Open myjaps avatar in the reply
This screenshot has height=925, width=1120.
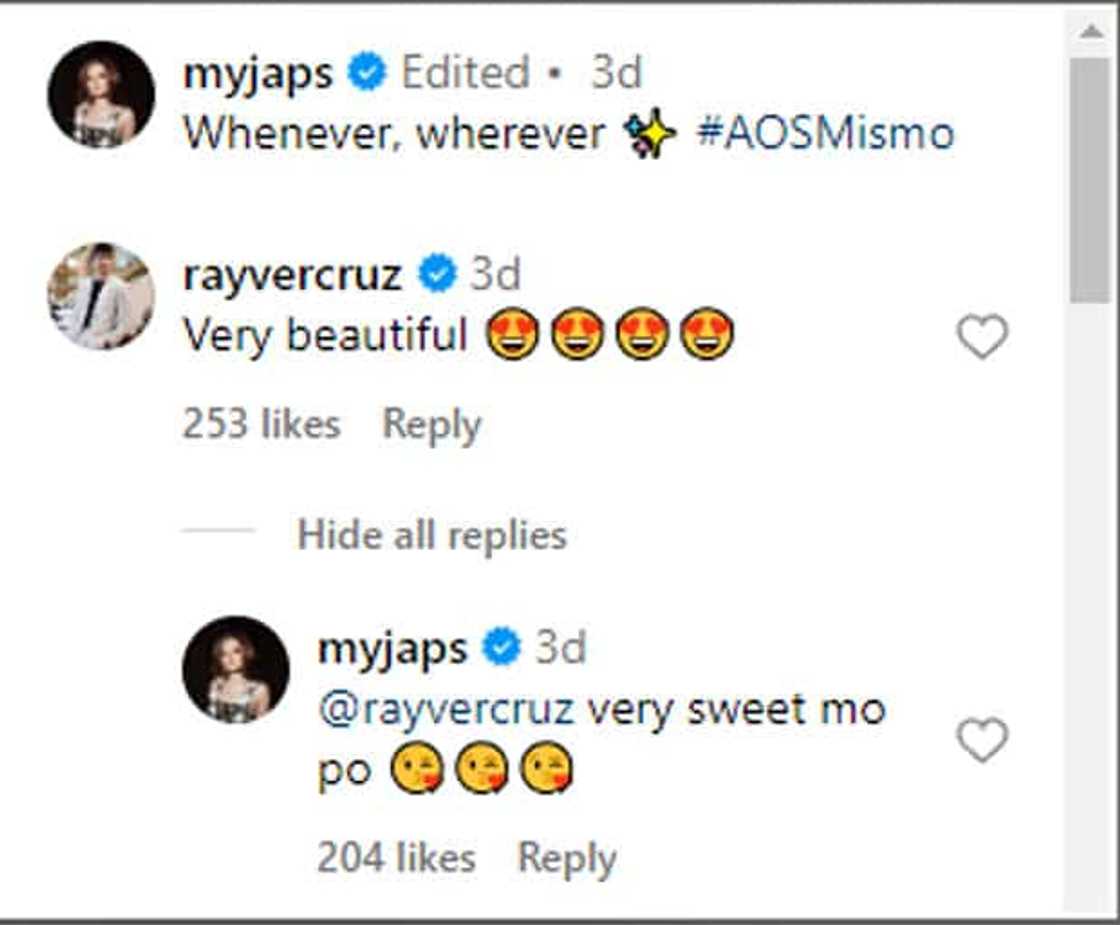tap(236, 669)
